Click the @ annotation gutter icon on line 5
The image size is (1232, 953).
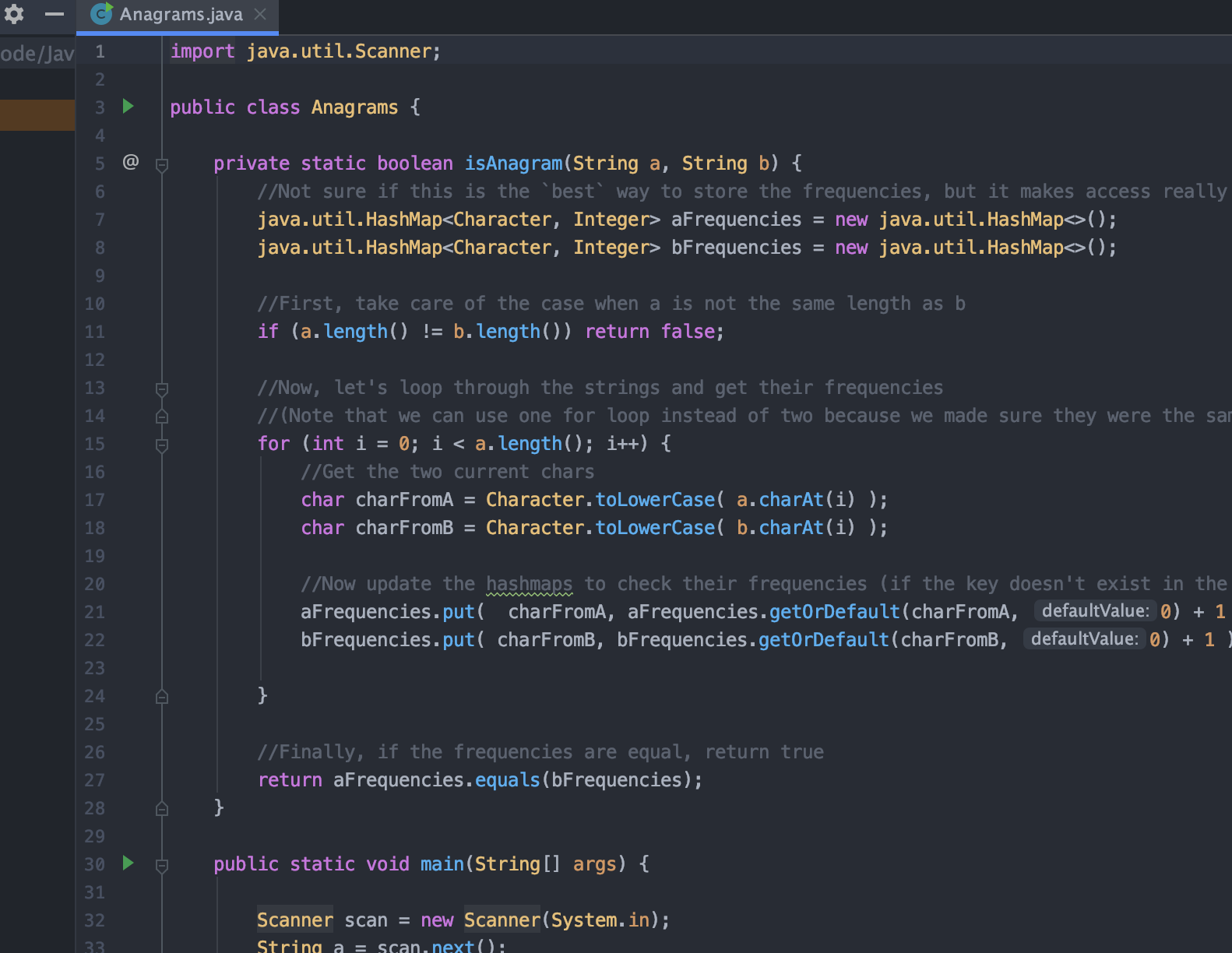[131, 162]
